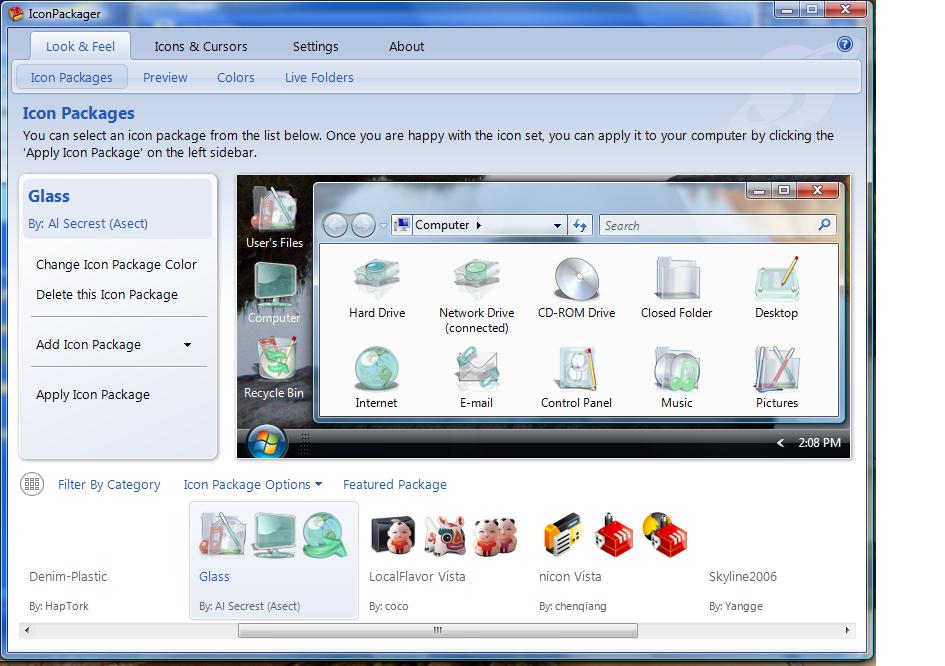Open the recent pages arrow in preview
The image size is (945, 666).
[383, 225]
